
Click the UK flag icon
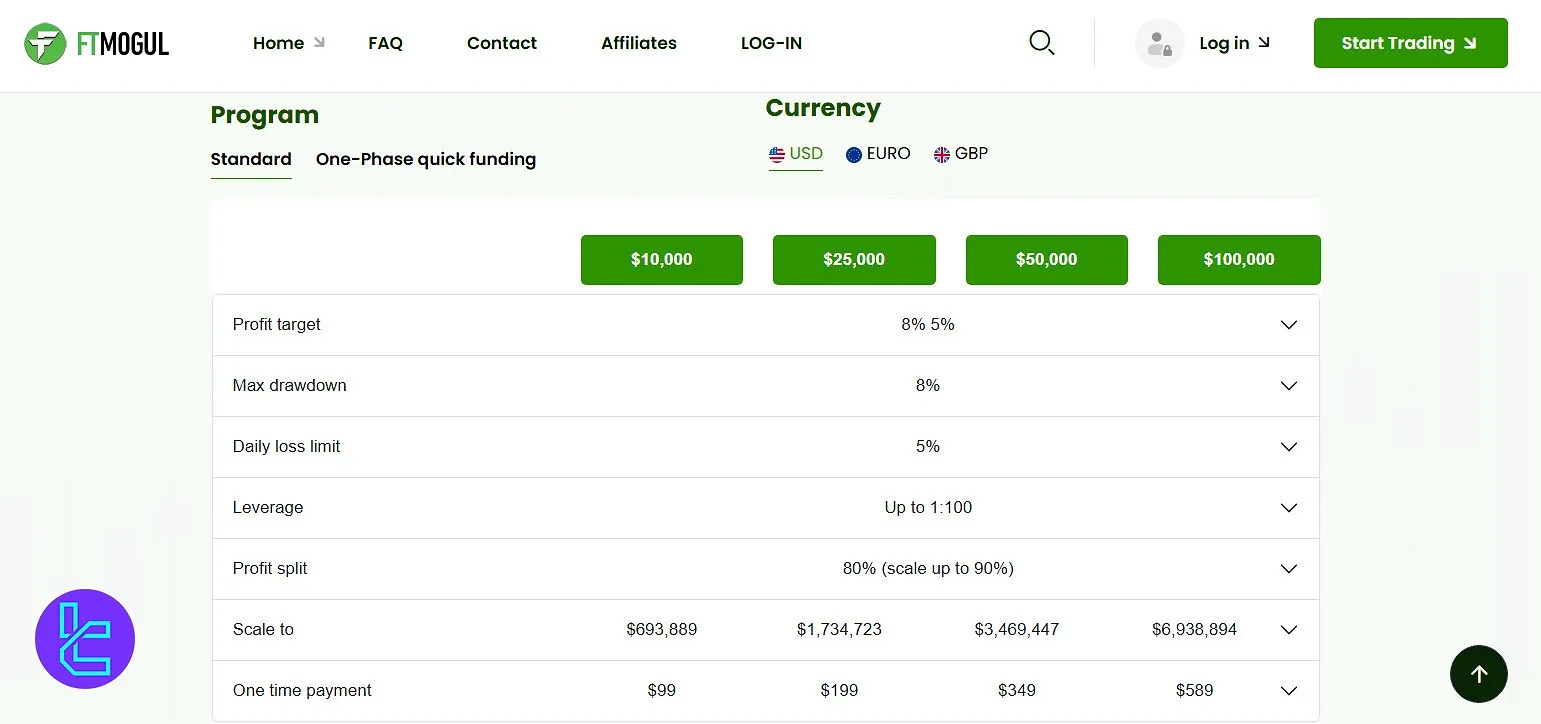(x=941, y=155)
